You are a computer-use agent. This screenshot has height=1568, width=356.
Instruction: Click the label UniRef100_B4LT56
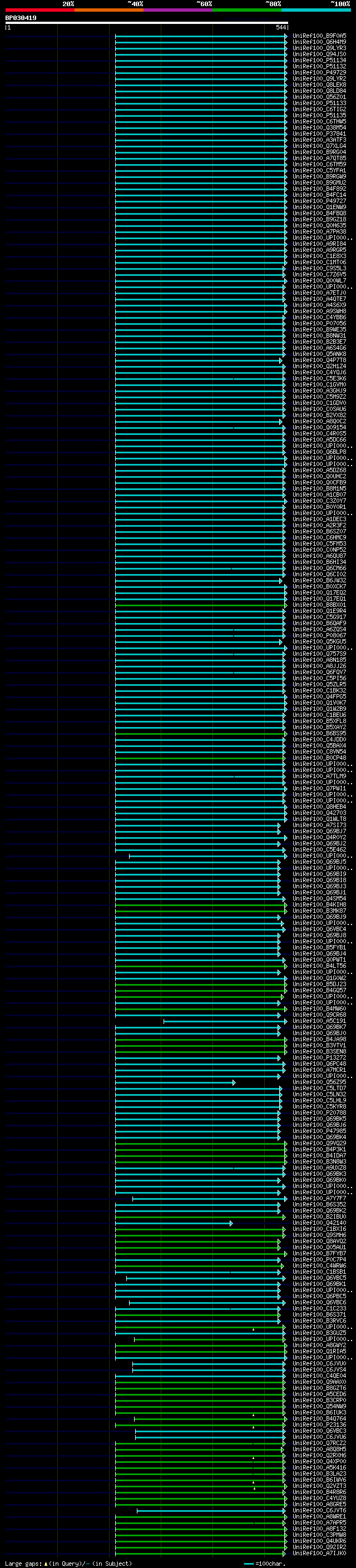coord(319,966)
